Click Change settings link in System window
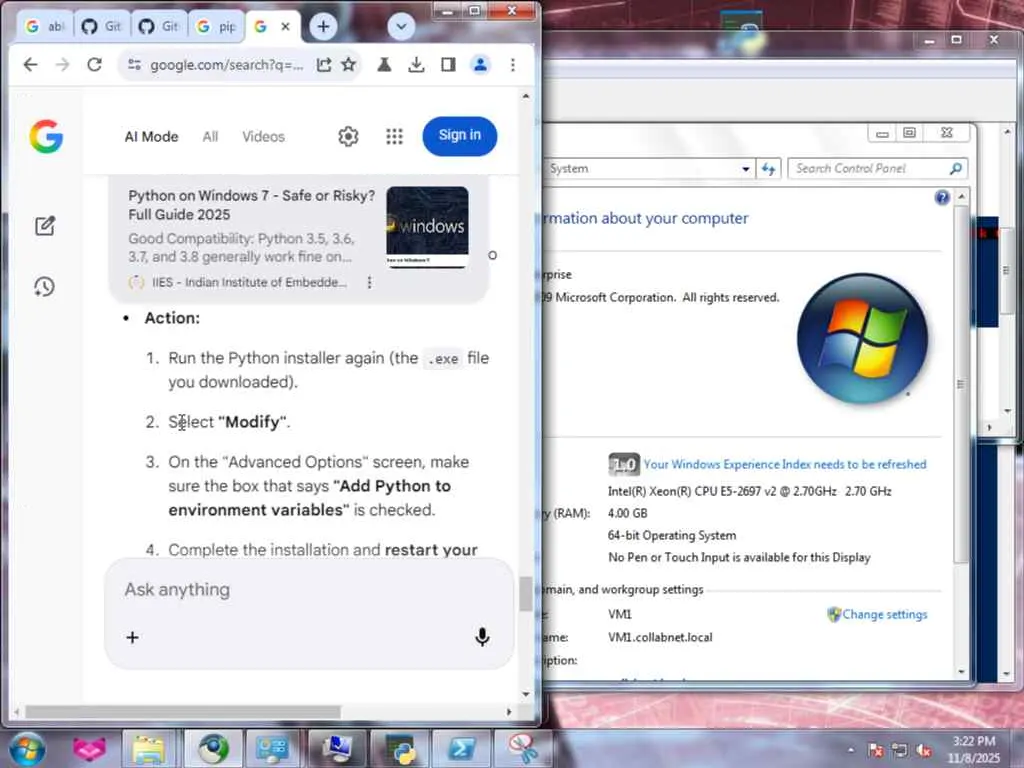 point(884,615)
